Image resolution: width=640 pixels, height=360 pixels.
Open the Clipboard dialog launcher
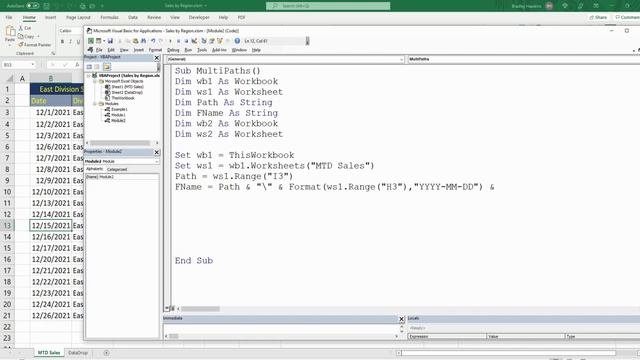coord(53,53)
